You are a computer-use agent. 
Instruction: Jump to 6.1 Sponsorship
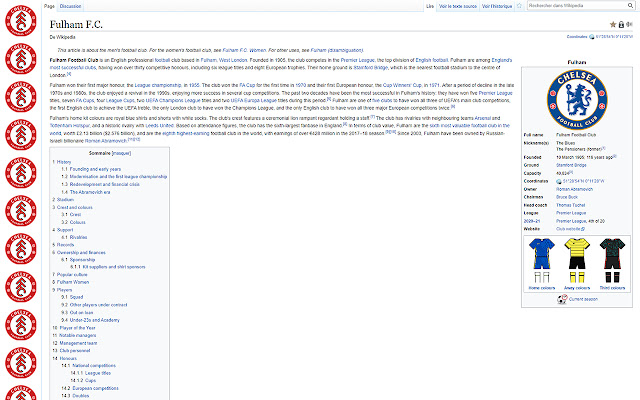pos(78,260)
